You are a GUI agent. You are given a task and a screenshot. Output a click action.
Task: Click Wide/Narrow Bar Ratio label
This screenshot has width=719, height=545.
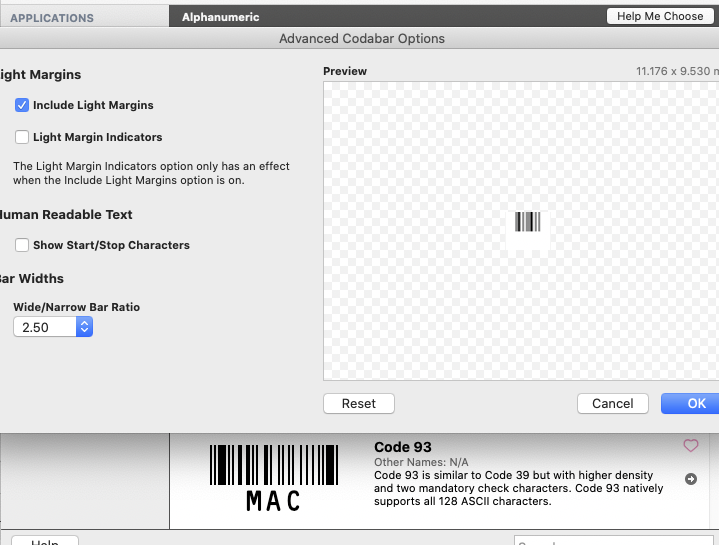click(x=77, y=307)
